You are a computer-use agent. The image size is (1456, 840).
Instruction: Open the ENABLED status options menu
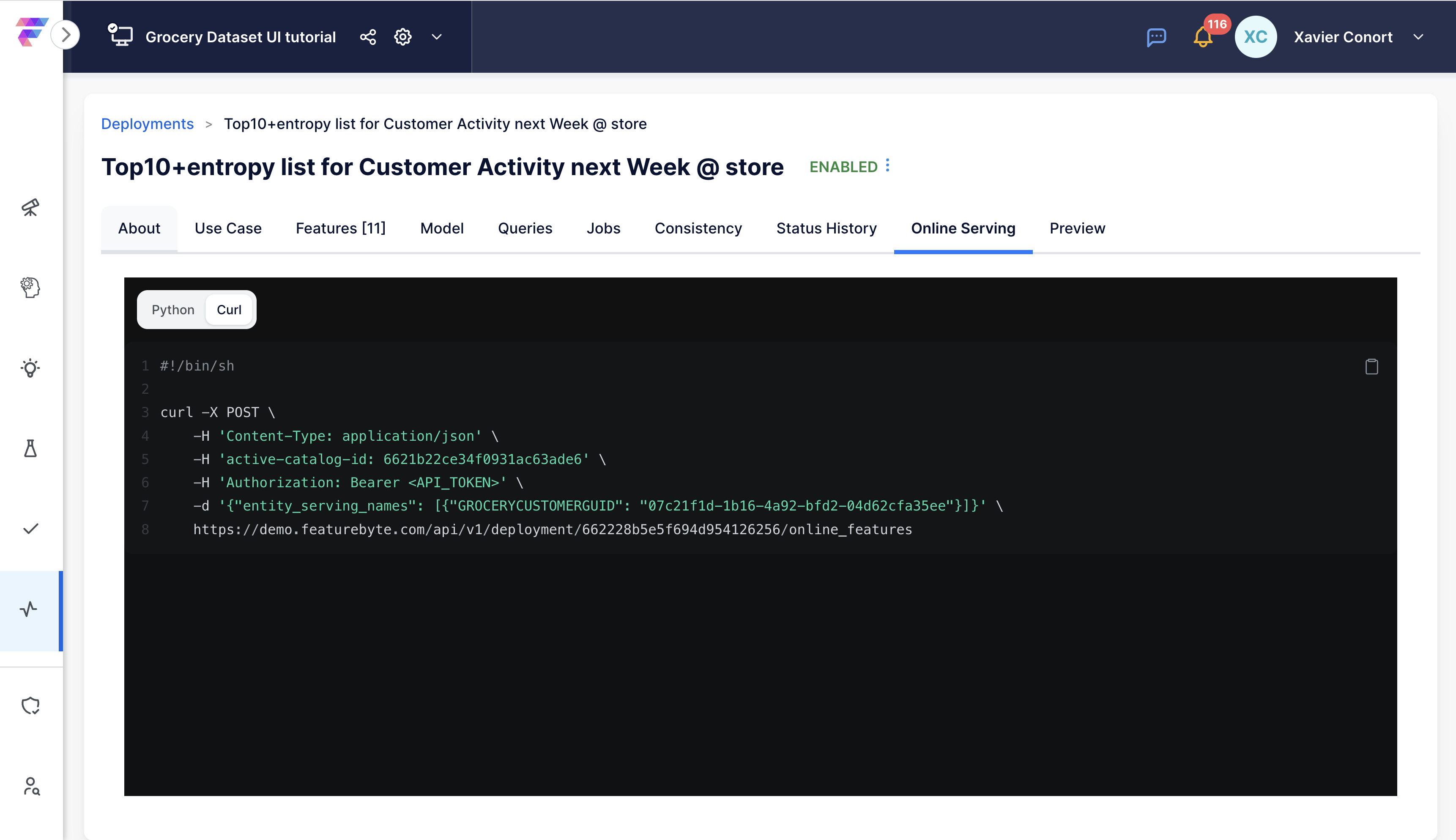[x=887, y=165]
